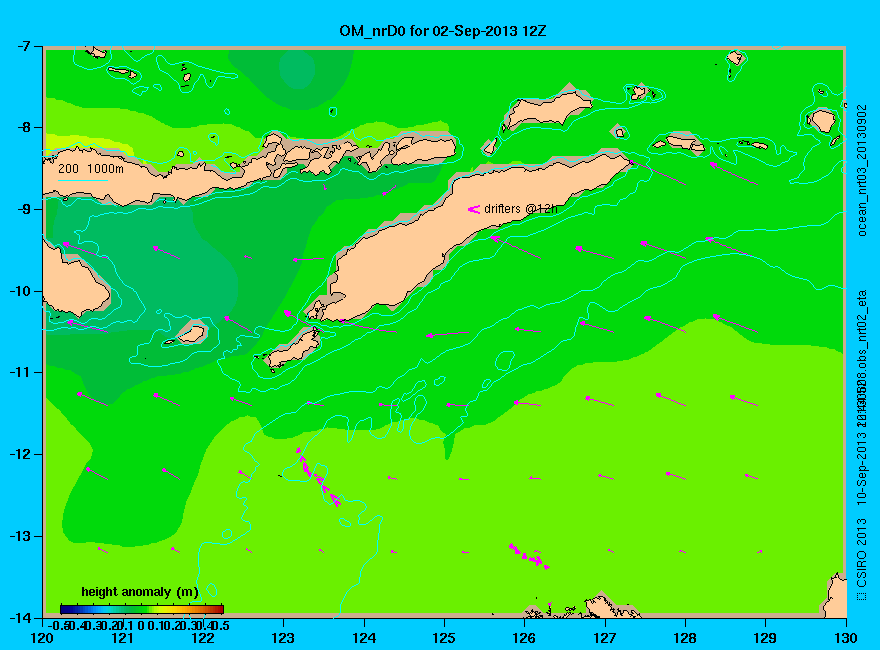This screenshot has height=650, width=880.
Task: Click the magenta drifter cluster near 123.5, -12.3
Action: click(318, 477)
